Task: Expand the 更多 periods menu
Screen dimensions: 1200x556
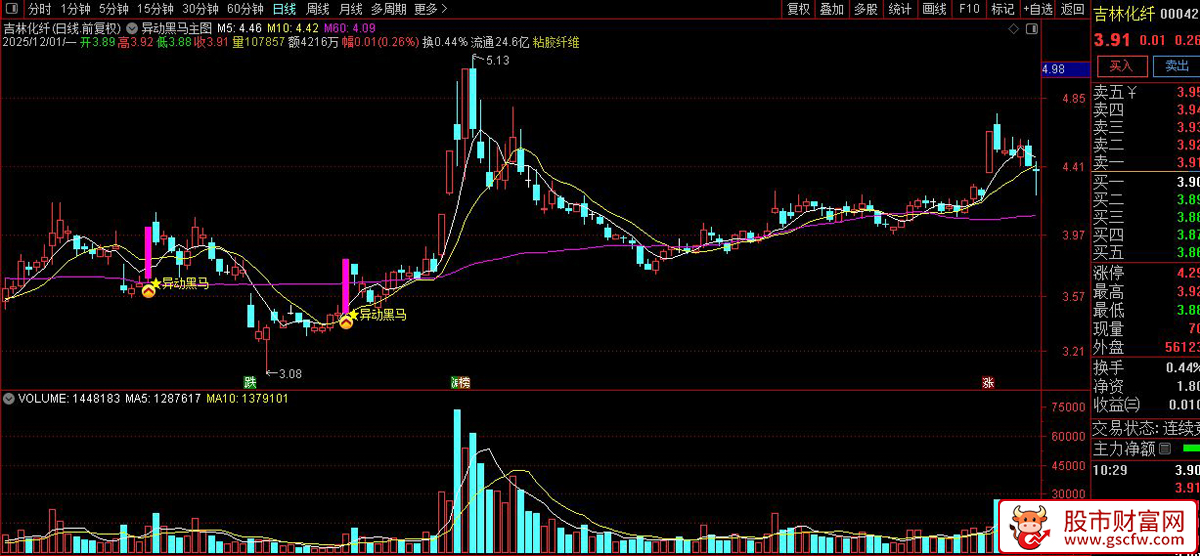Action: tap(429, 9)
